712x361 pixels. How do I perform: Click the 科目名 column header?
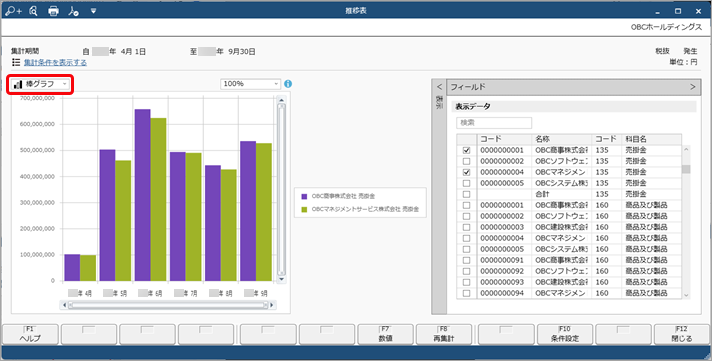(x=652, y=139)
